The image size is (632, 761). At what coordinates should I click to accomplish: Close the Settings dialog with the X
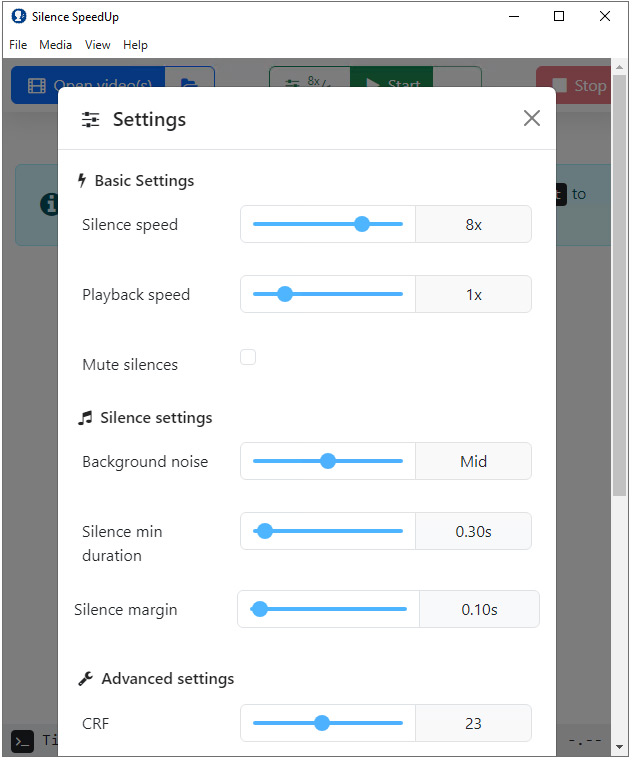coord(532,118)
